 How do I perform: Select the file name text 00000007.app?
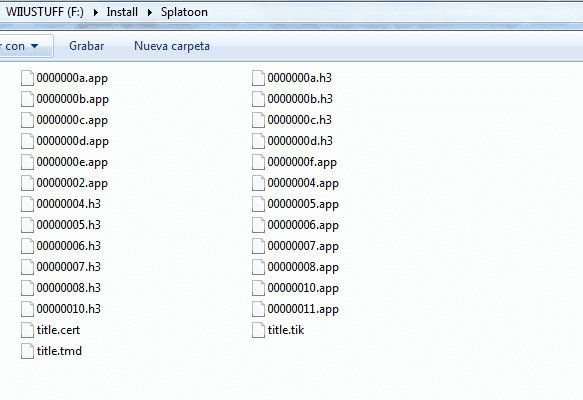point(303,246)
